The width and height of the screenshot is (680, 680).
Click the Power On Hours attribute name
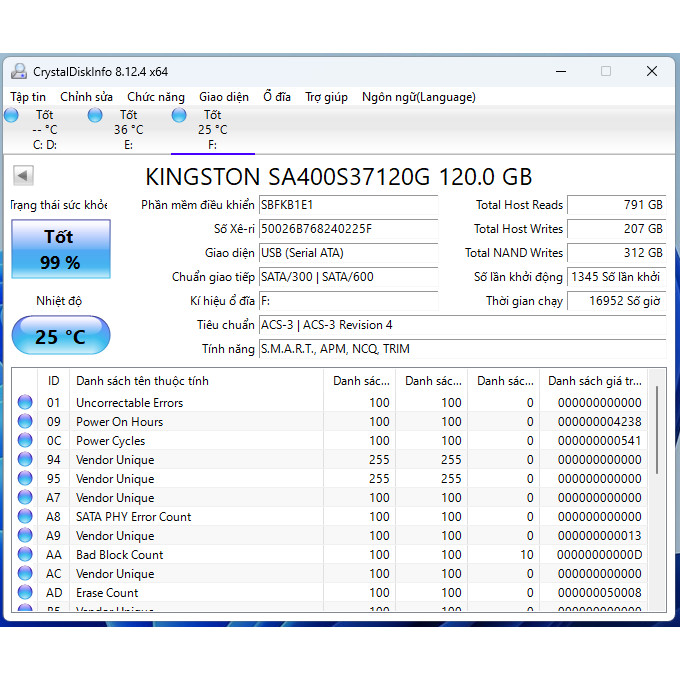pos(119,422)
